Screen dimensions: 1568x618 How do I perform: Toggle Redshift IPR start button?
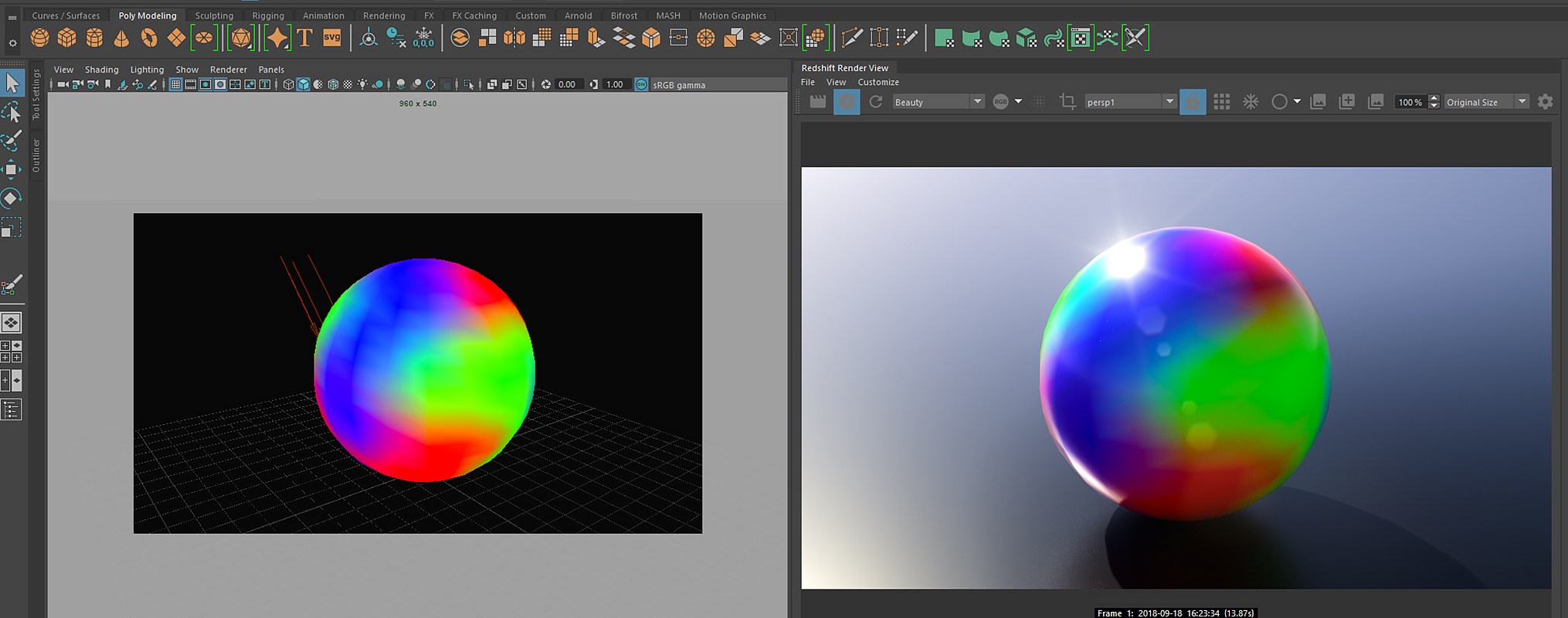pyautogui.click(x=847, y=102)
